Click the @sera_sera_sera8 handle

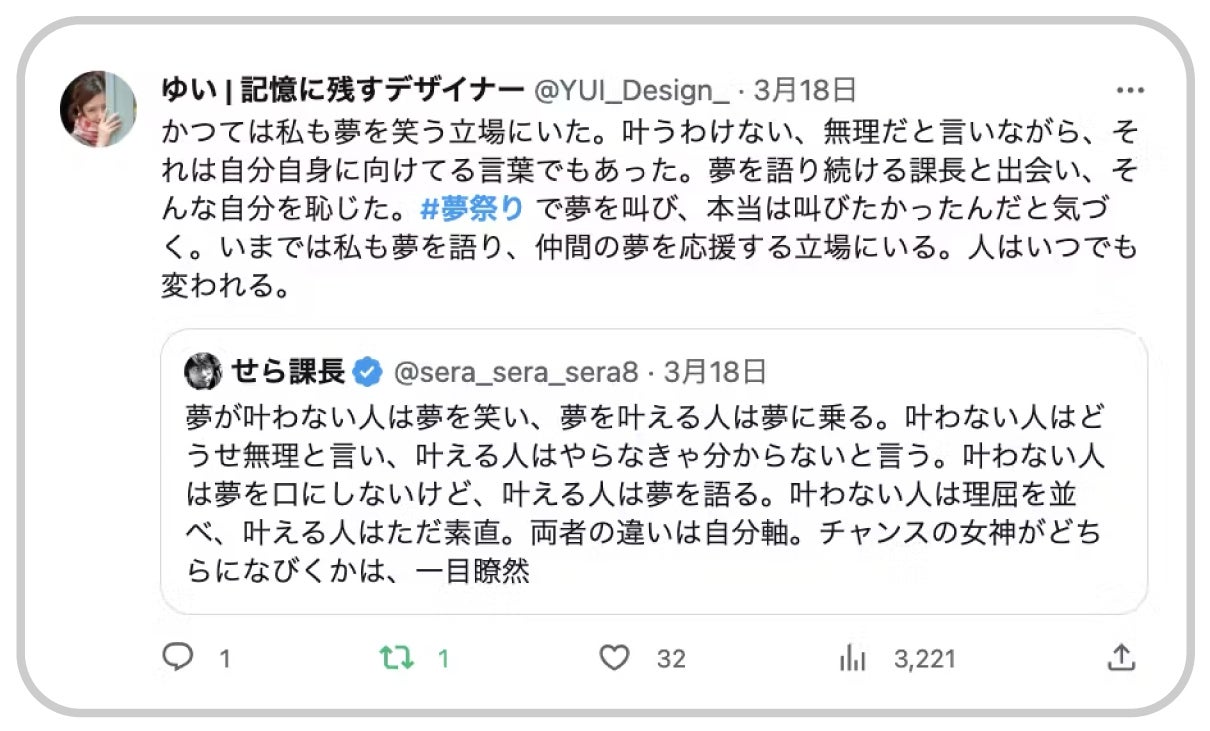pos(516,372)
